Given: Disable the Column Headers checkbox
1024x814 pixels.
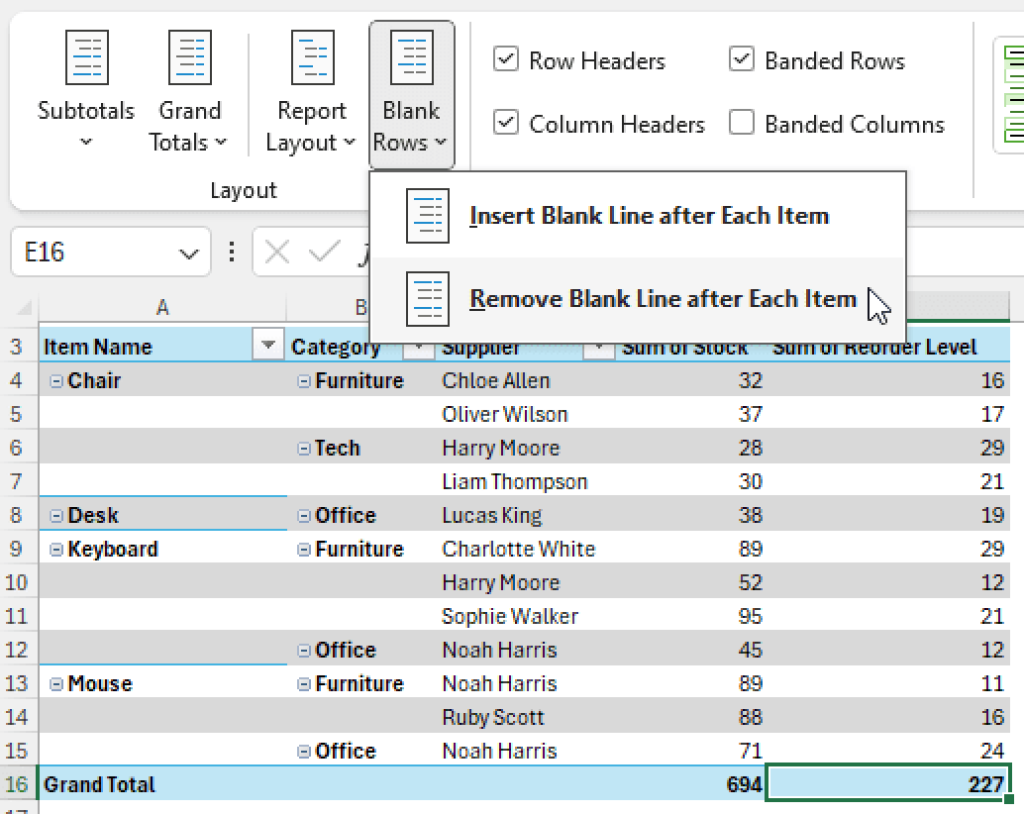Looking at the screenshot, I should pyautogui.click(x=505, y=124).
